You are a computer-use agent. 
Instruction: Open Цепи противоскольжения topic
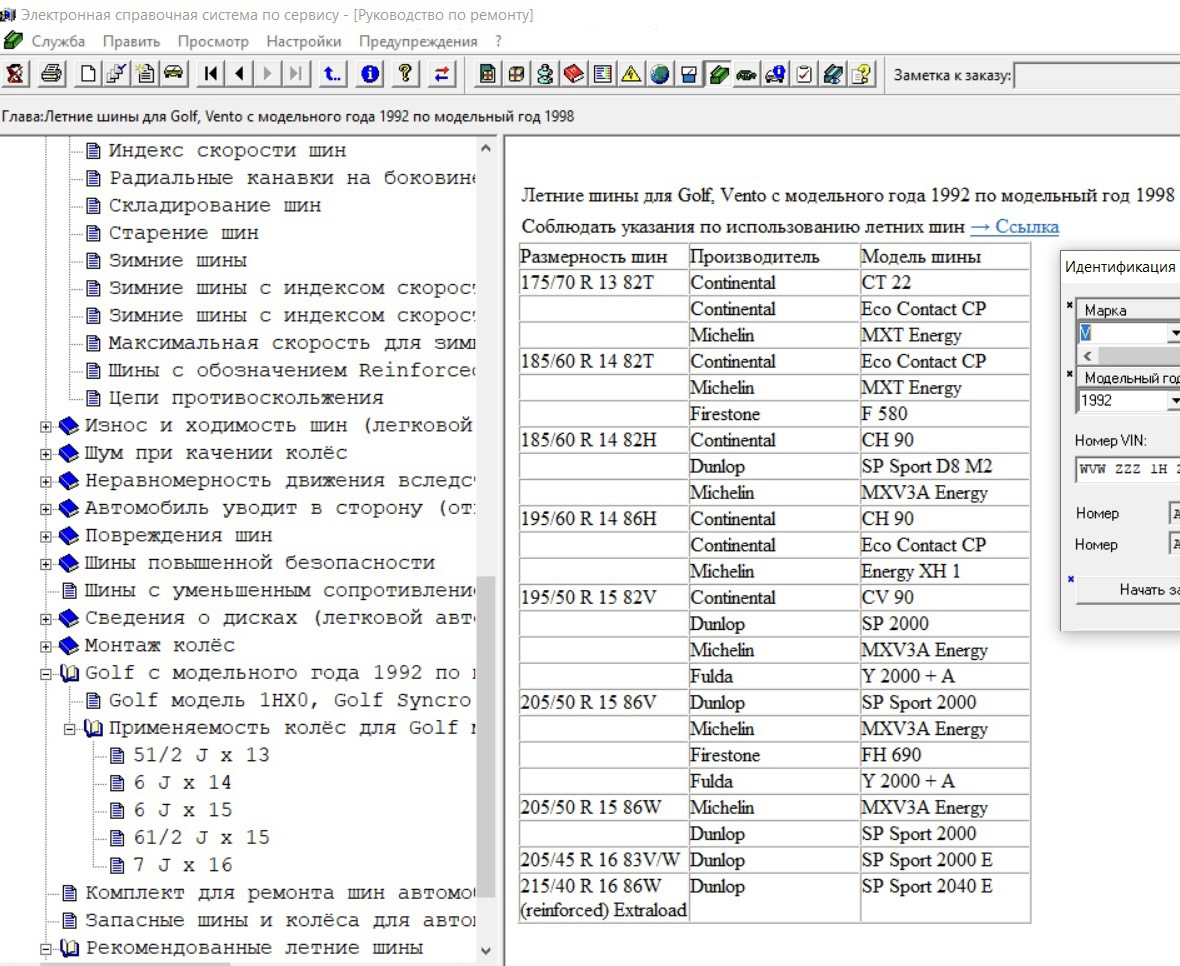coord(246,397)
